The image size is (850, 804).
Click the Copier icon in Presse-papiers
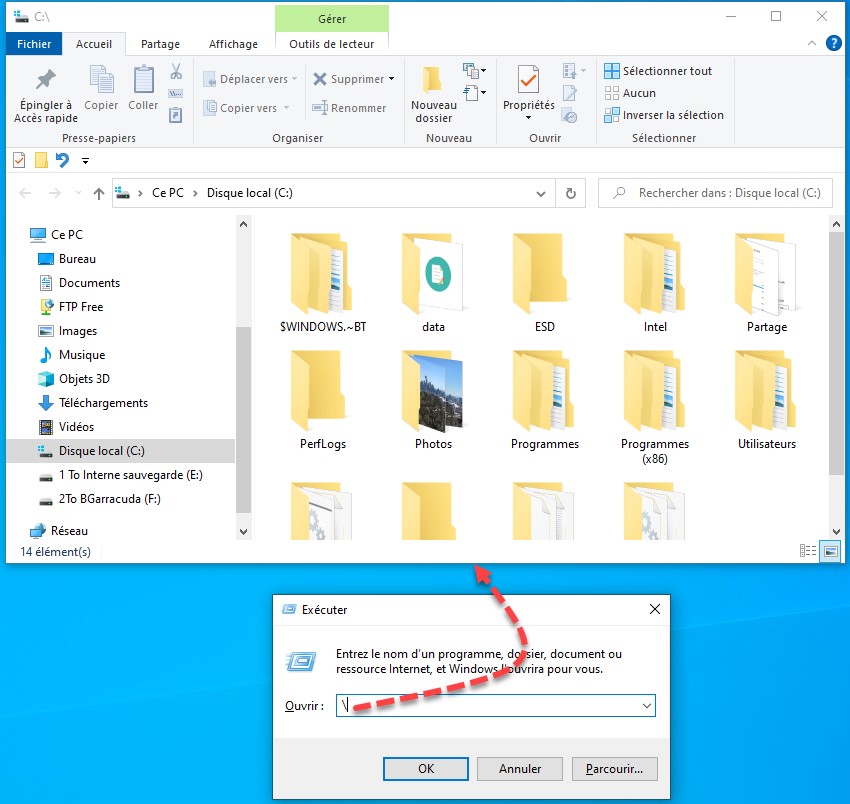click(101, 80)
